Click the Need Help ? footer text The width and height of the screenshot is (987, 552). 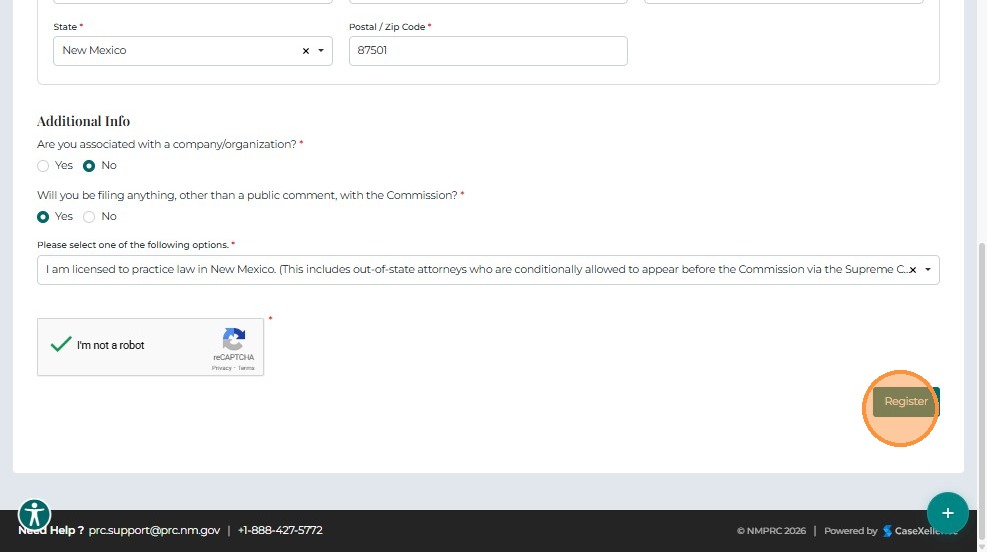(x=51, y=531)
